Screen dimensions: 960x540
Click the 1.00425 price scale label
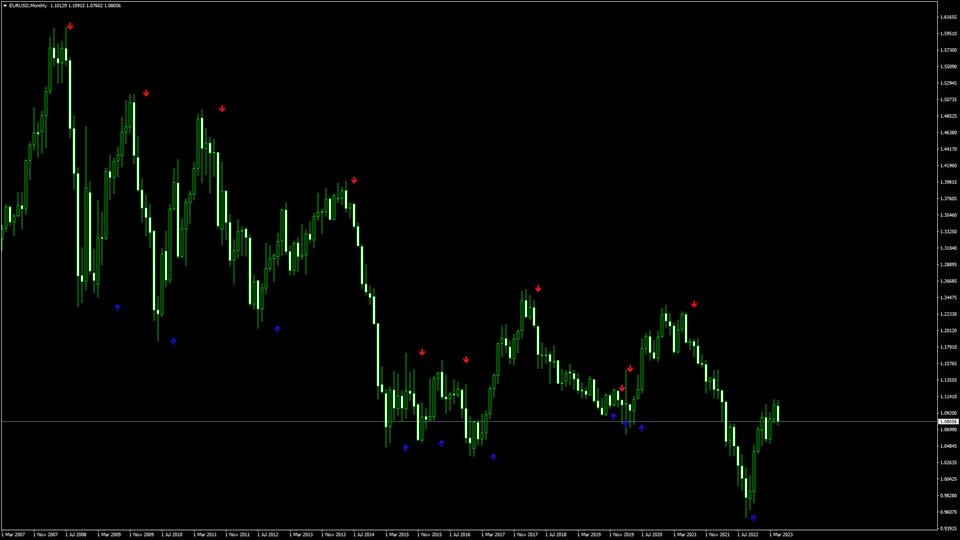[x=948, y=479]
